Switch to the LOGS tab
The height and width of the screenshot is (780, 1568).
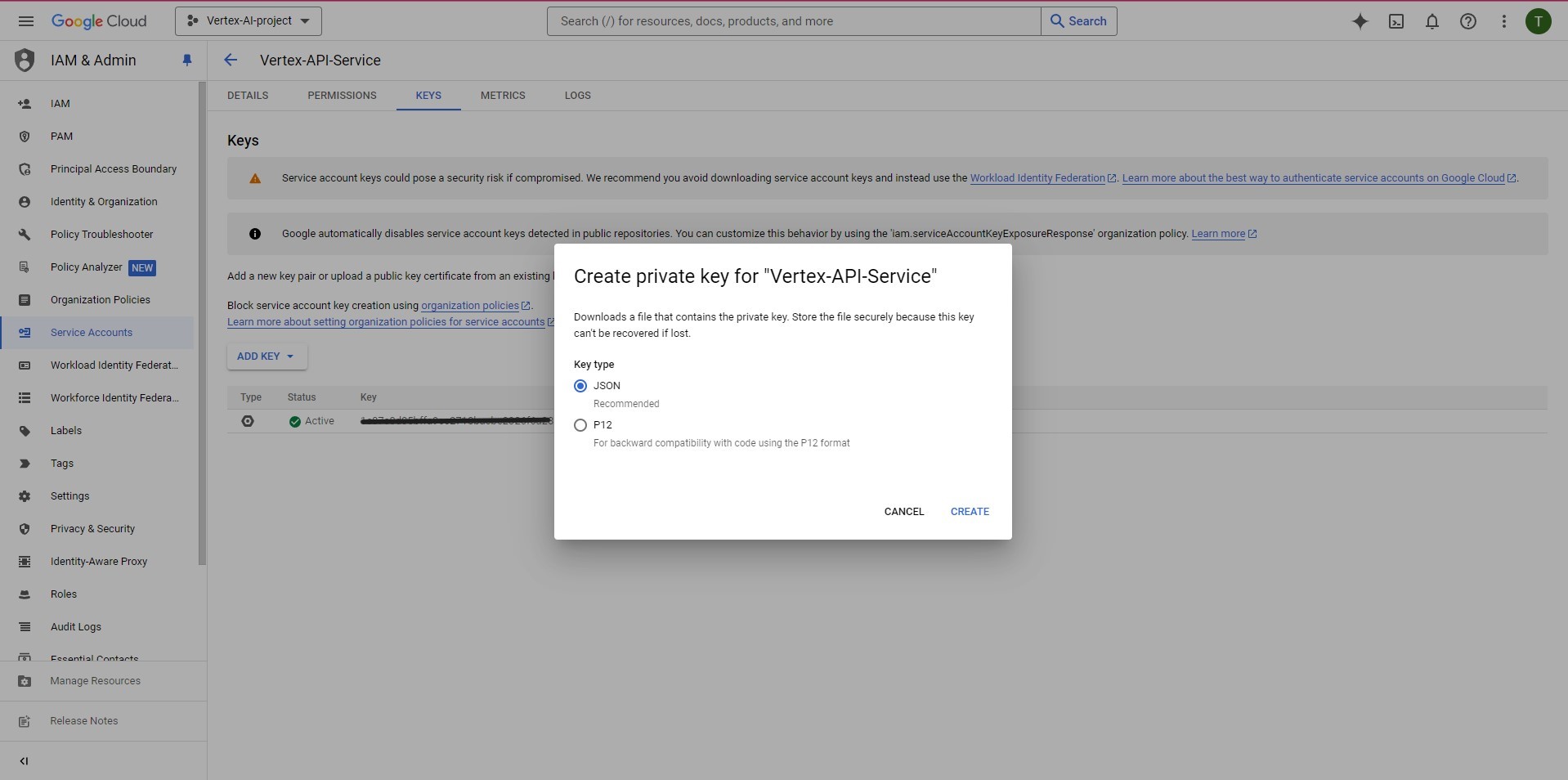click(x=577, y=96)
